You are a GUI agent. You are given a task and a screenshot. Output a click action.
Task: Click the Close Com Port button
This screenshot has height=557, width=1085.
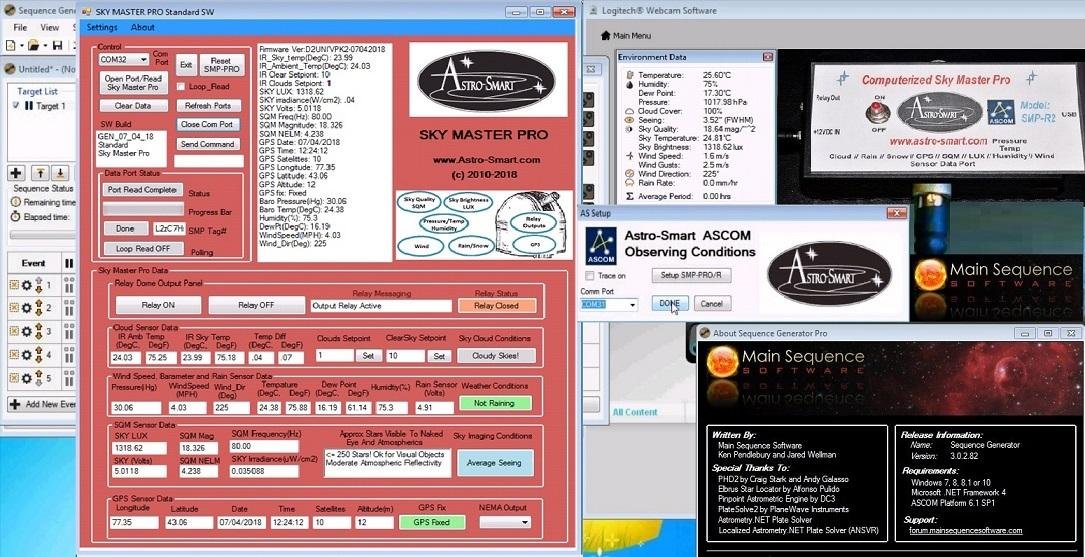tap(208, 125)
